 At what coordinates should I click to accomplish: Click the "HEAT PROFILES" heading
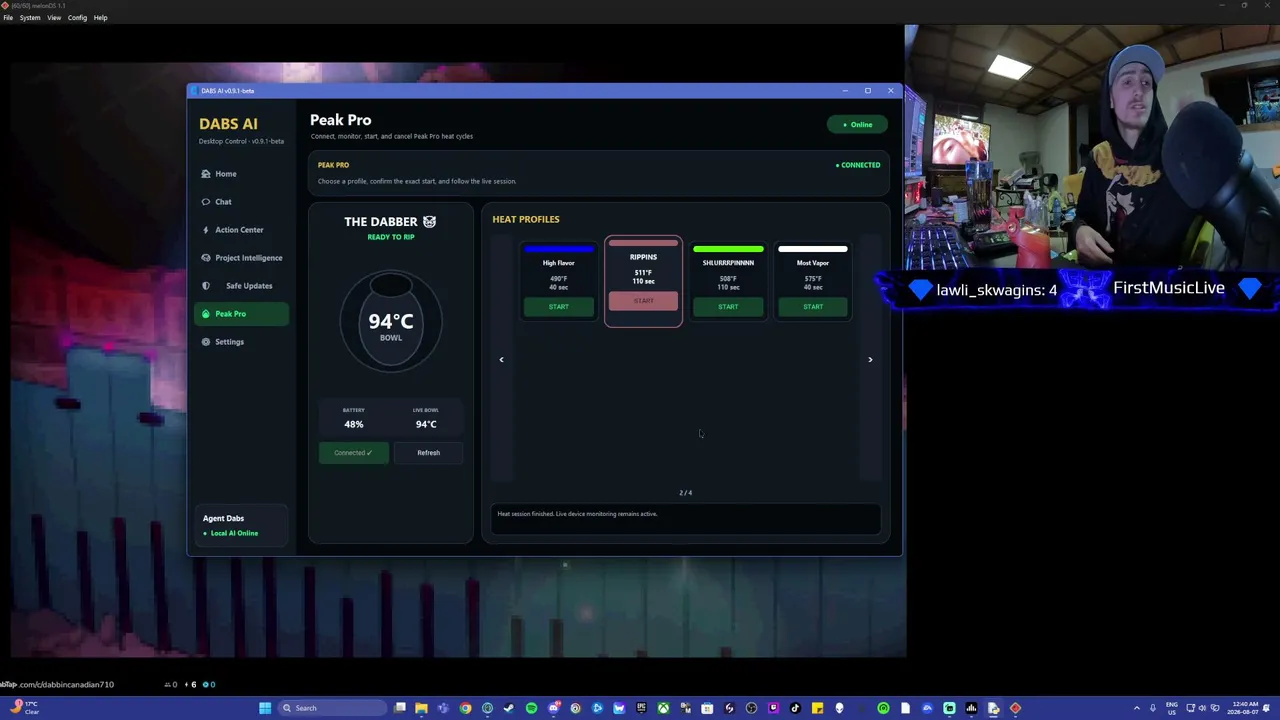(x=526, y=219)
